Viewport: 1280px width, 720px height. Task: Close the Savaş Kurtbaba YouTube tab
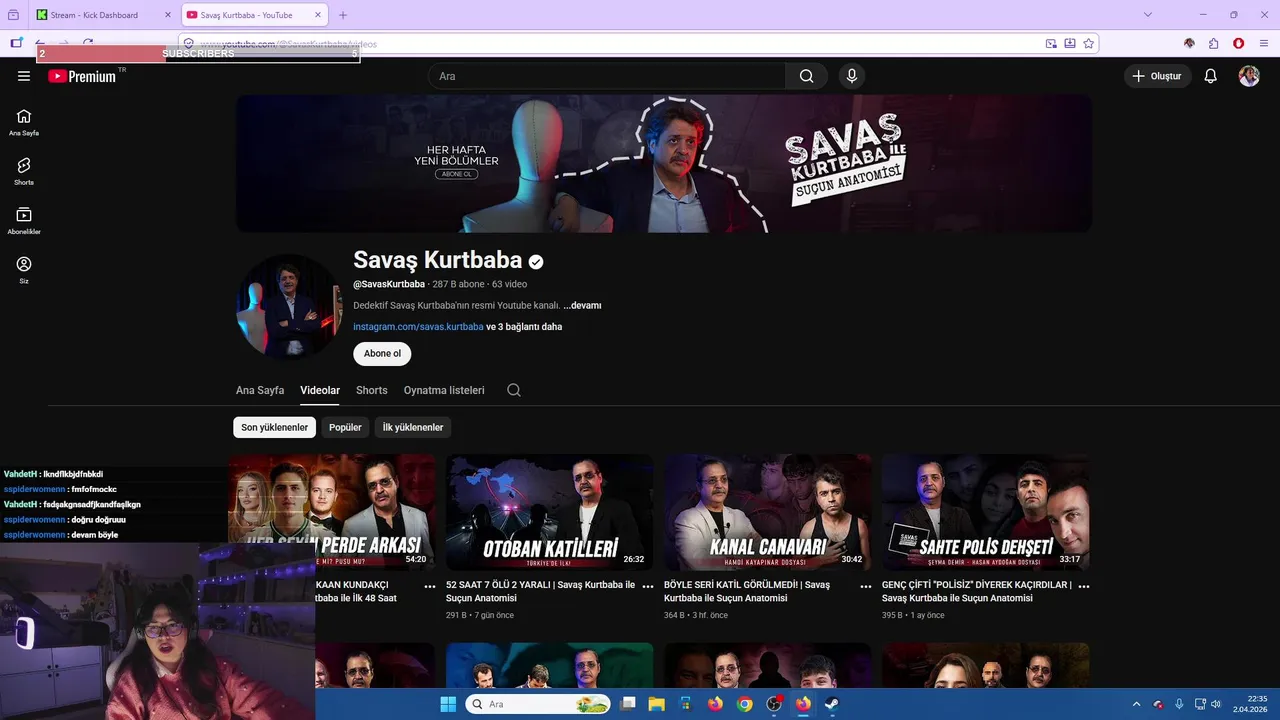[318, 15]
